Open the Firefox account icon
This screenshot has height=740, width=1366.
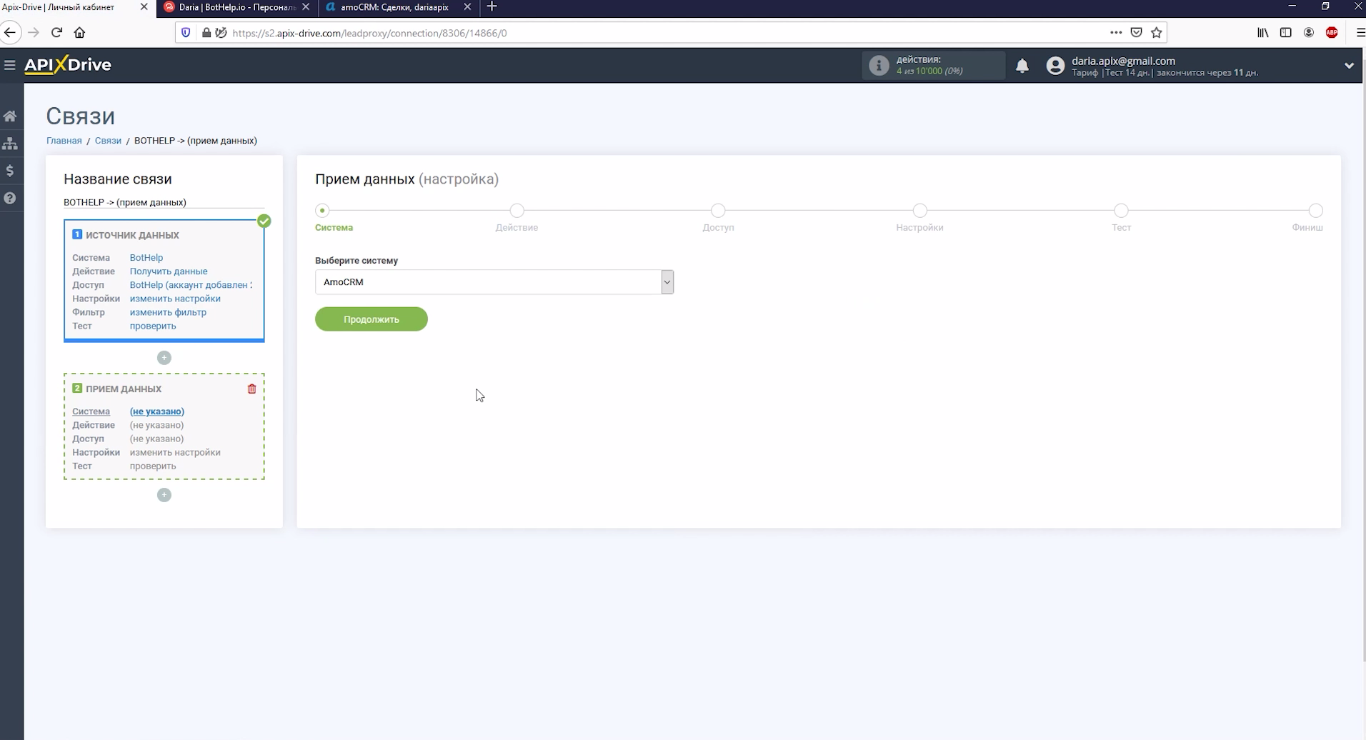tap(1309, 32)
